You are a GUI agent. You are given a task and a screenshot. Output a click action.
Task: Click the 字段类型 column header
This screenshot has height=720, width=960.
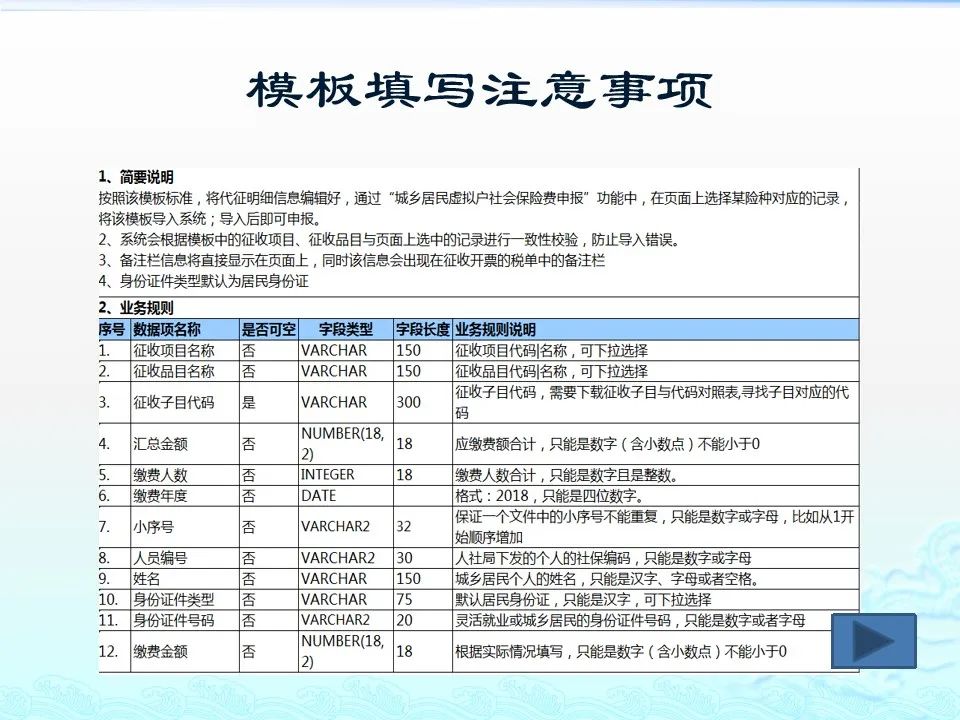[x=345, y=329]
